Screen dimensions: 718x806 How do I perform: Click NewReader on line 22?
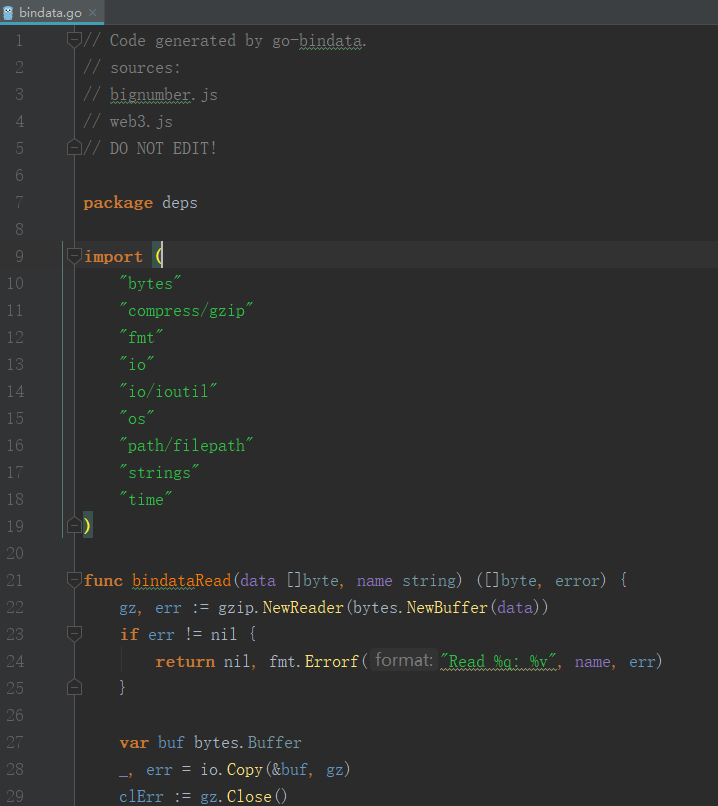pos(303,608)
